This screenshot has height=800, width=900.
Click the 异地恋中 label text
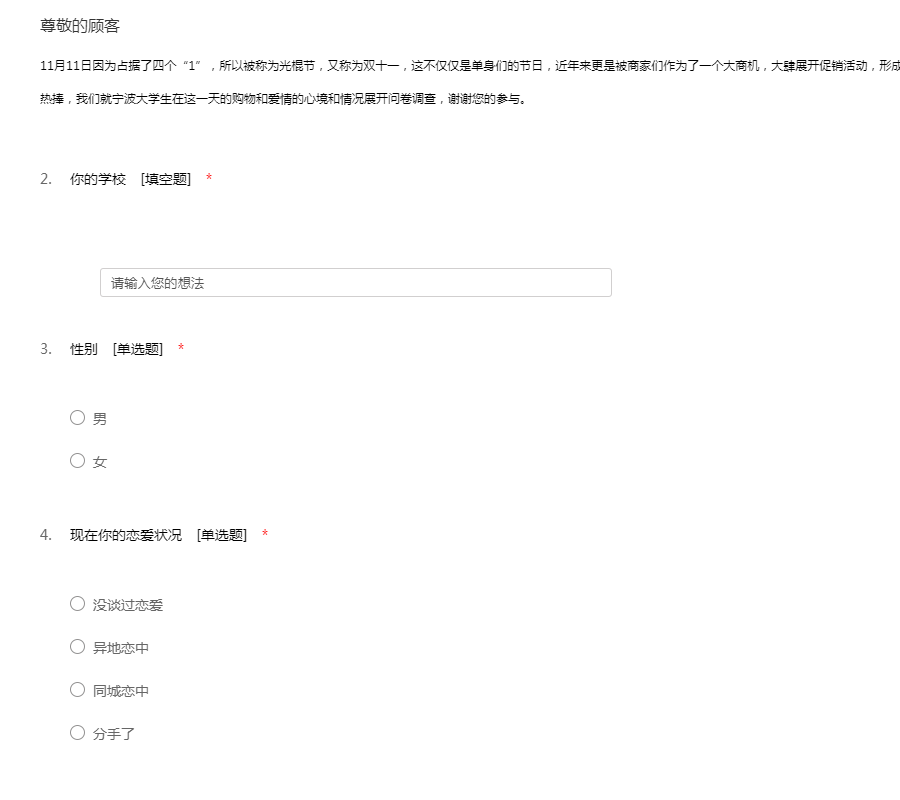click(121, 648)
